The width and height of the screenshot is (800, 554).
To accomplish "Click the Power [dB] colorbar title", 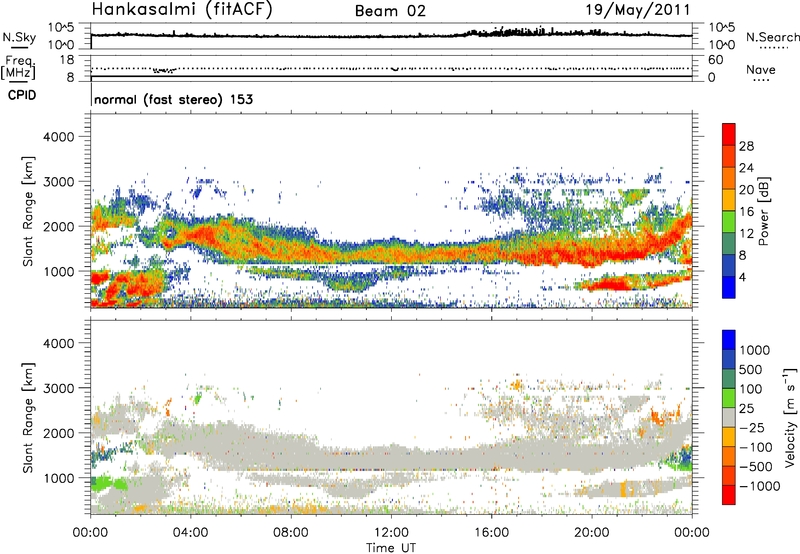I will coord(763,211).
